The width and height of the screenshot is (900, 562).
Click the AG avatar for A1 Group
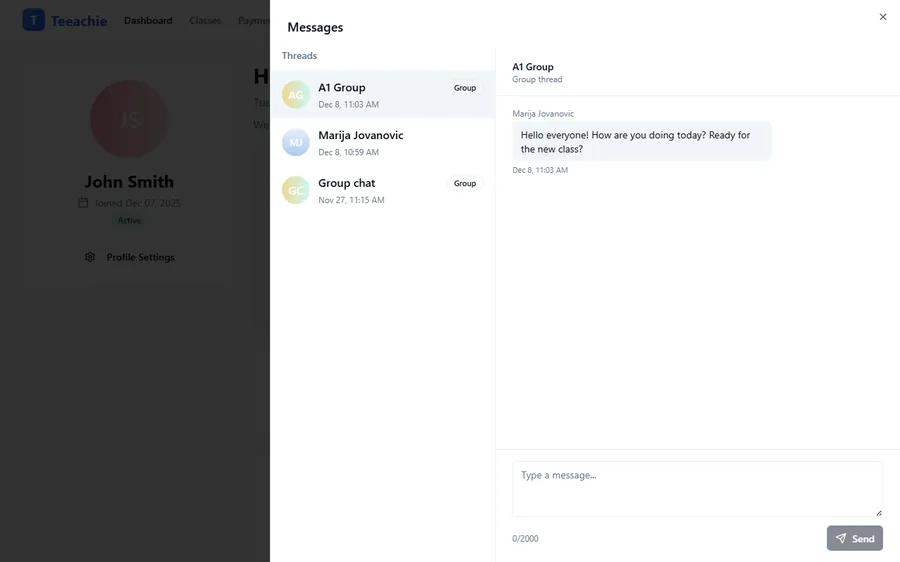click(295, 95)
